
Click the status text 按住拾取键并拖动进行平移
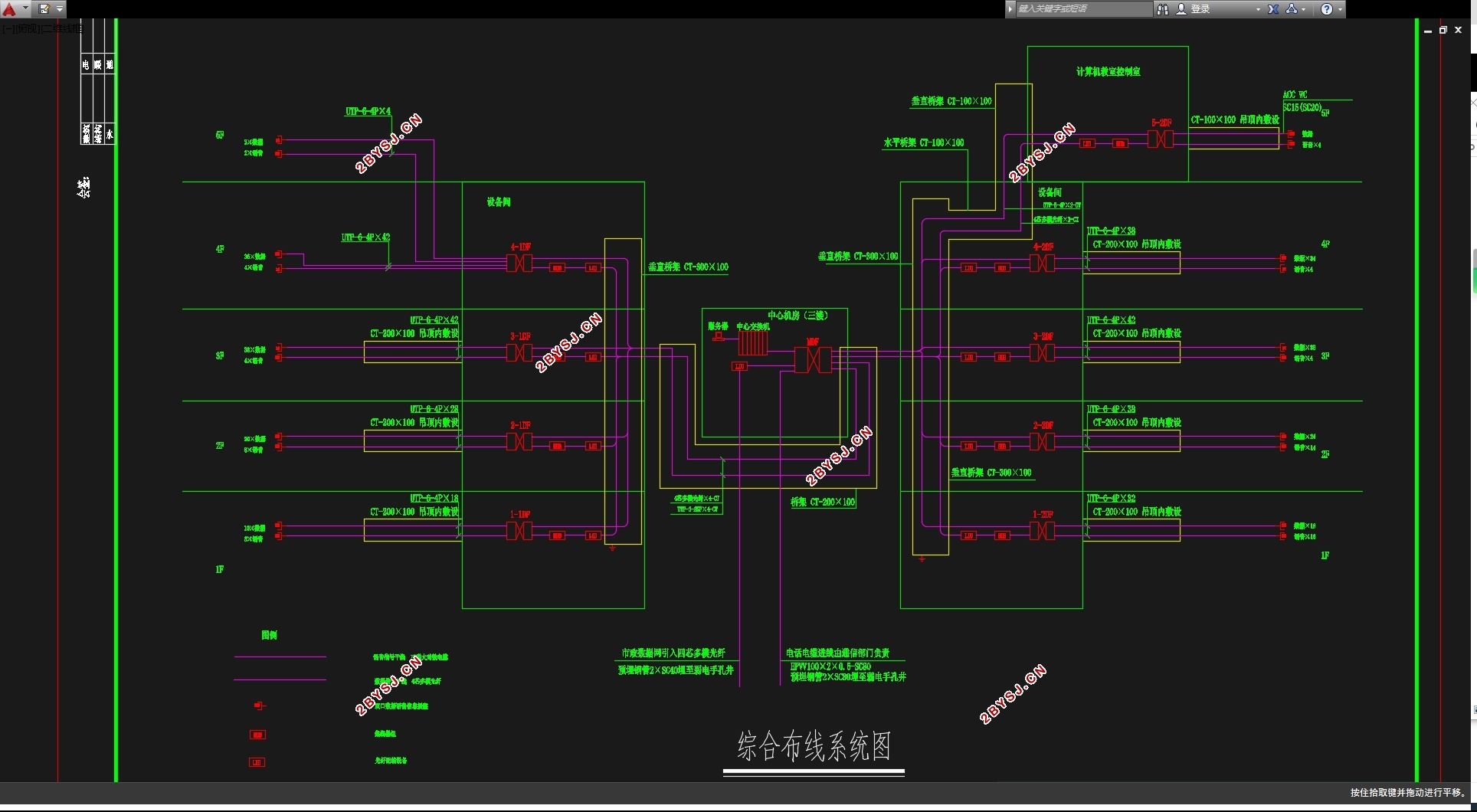[x=1408, y=793]
